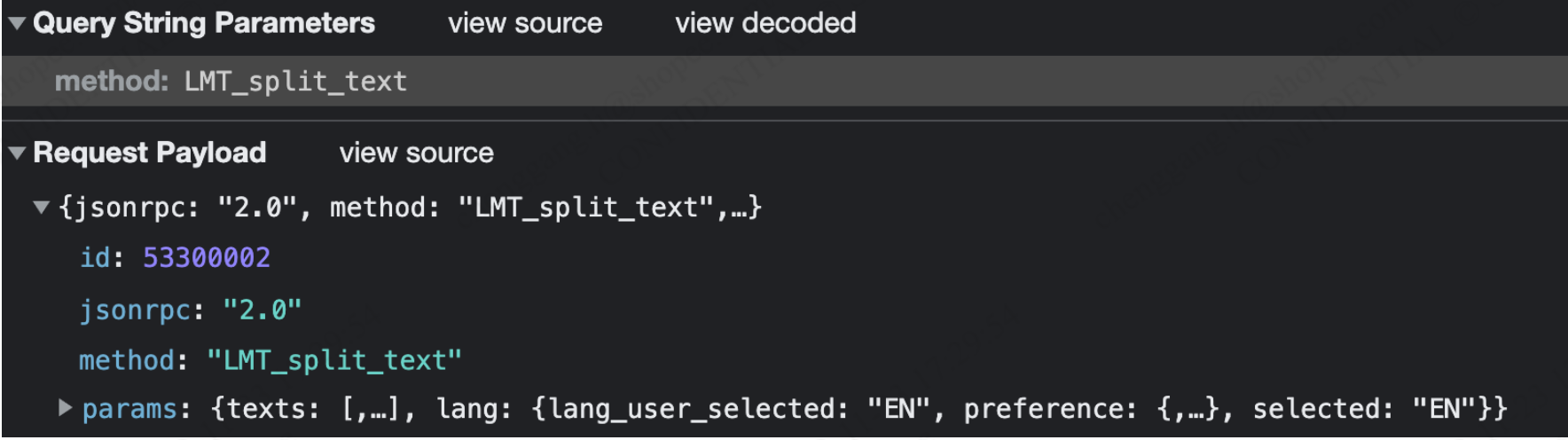Image resolution: width=1568 pixels, height=440 pixels.
Task: Collapse the Request Payload section arrow
Action: 16,153
